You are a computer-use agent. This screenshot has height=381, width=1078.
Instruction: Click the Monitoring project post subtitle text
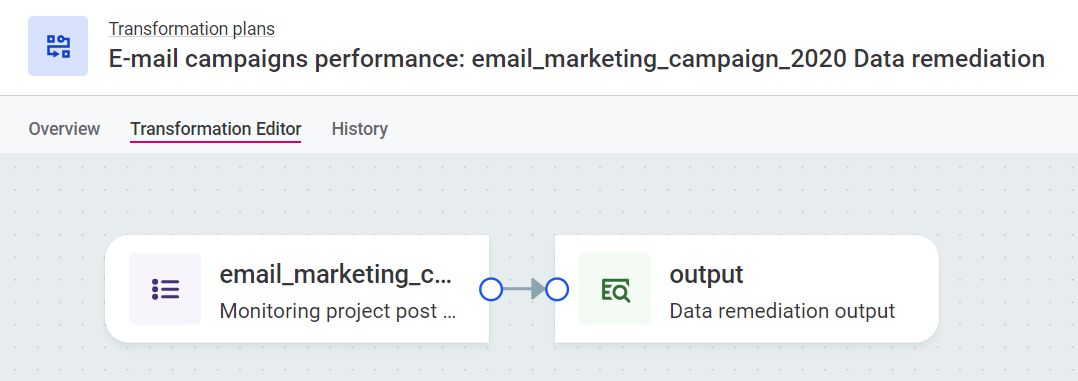point(338,311)
